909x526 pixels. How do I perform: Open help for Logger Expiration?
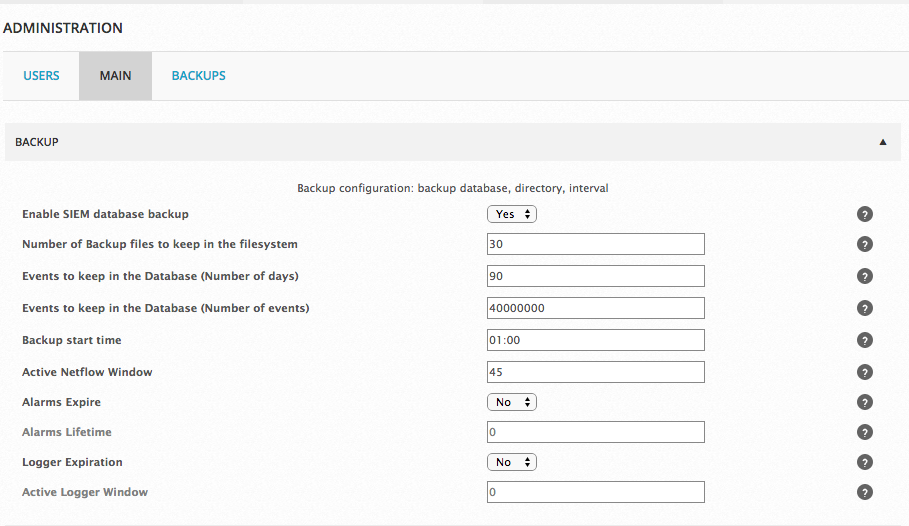pyautogui.click(x=864, y=462)
